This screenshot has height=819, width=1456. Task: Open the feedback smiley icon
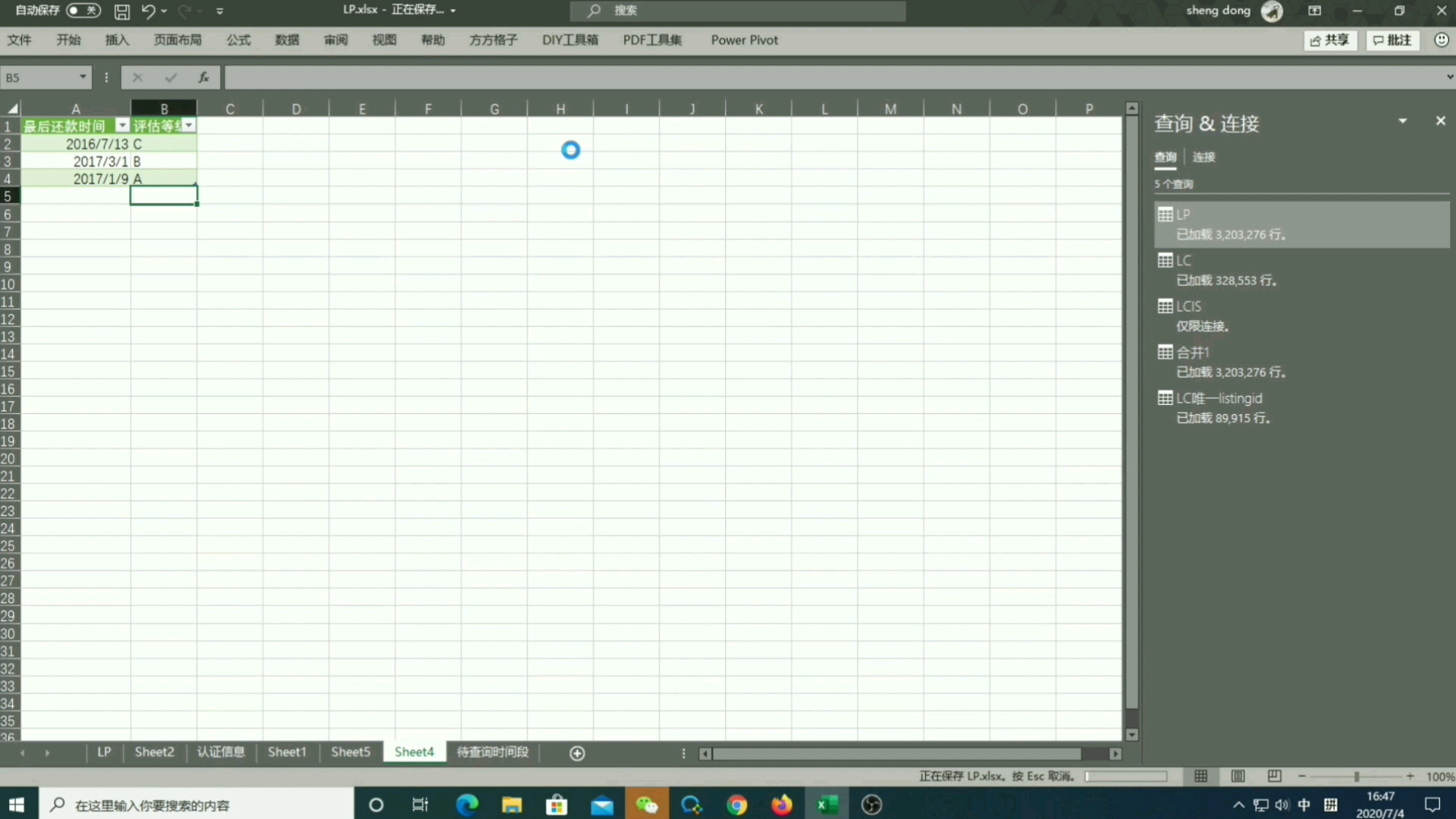[x=1441, y=40]
